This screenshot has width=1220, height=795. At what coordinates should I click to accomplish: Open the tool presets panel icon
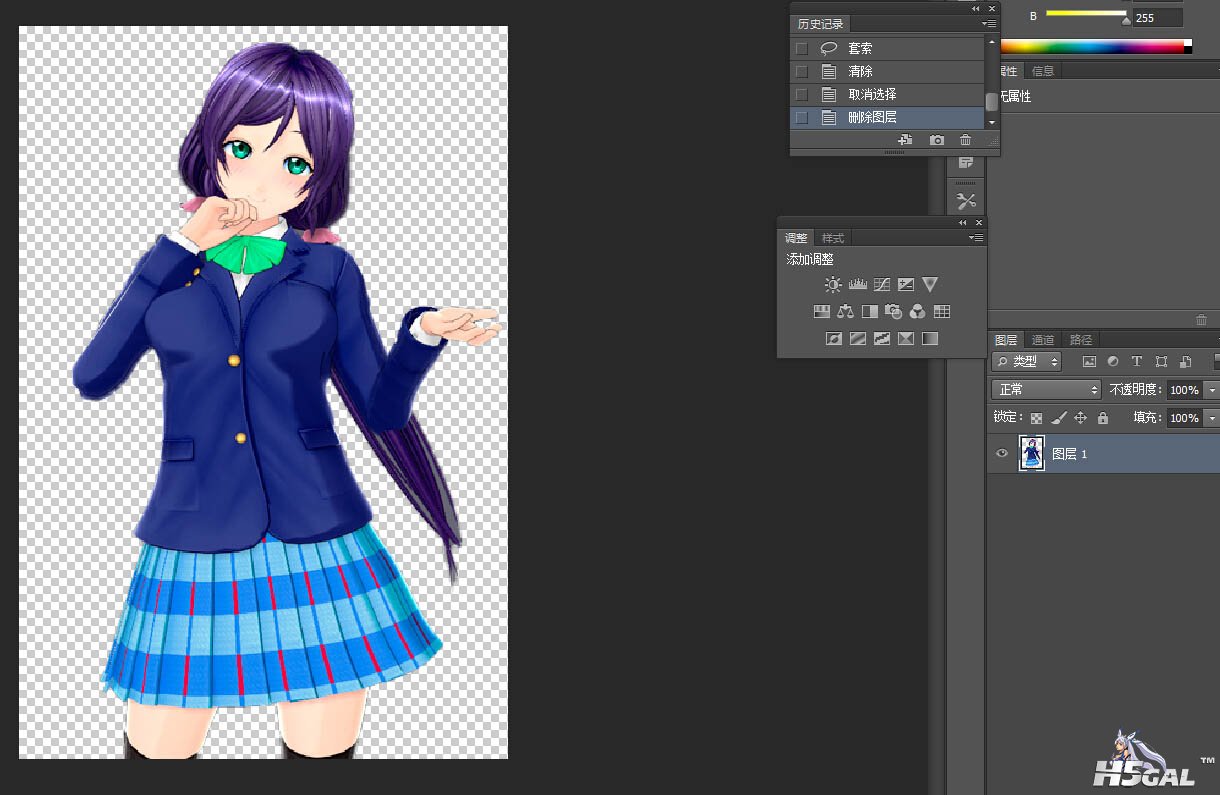[x=966, y=201]
